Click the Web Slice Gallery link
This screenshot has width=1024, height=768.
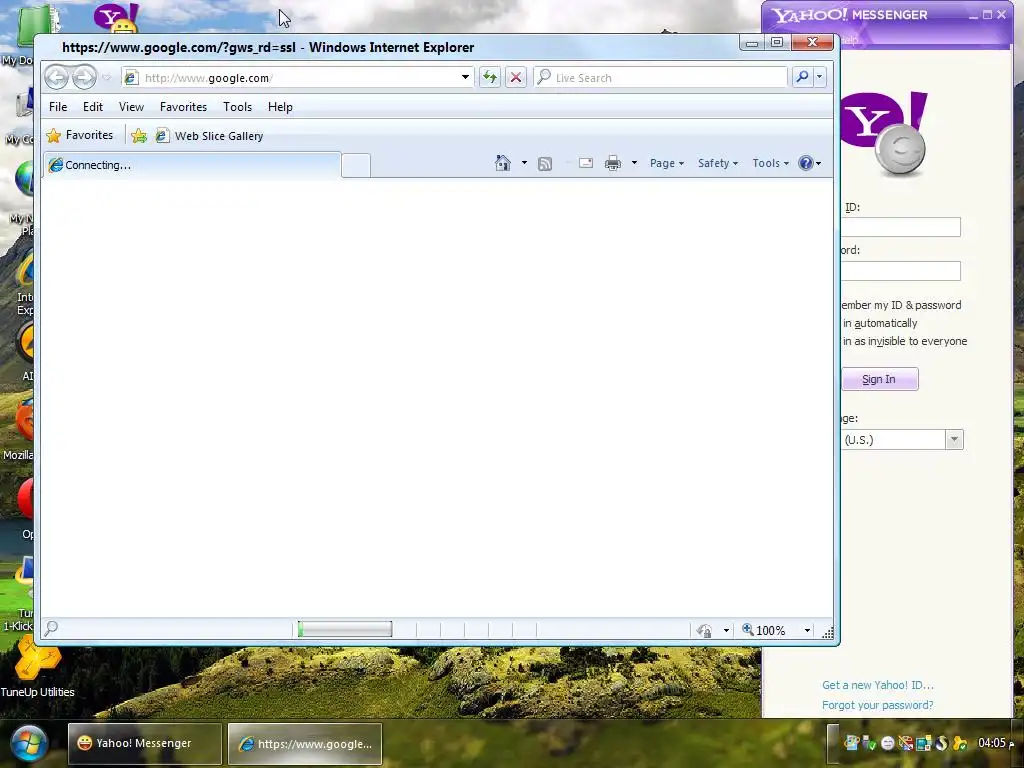point(210,136)
